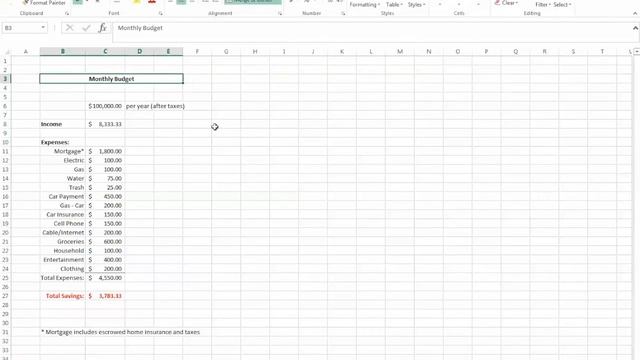Select column B header
Viewport: 640px width, 360px height.
(x=62, y=51)
